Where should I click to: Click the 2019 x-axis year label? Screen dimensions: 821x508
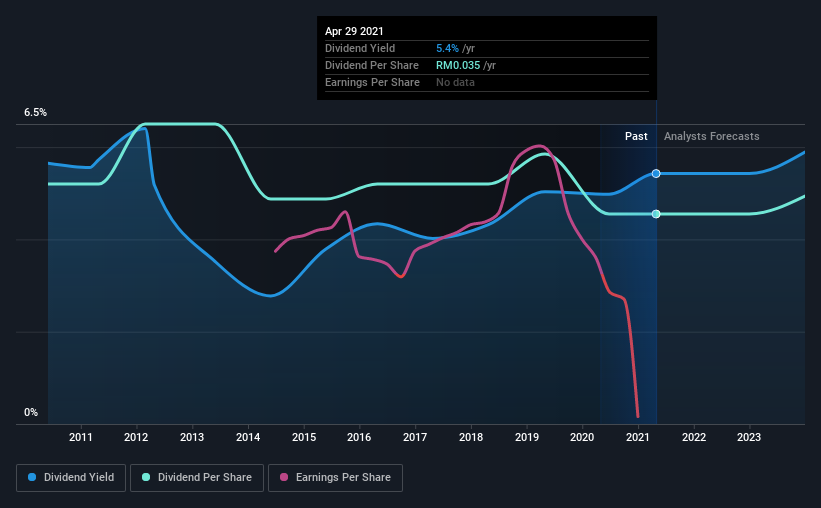coord(527,437)
